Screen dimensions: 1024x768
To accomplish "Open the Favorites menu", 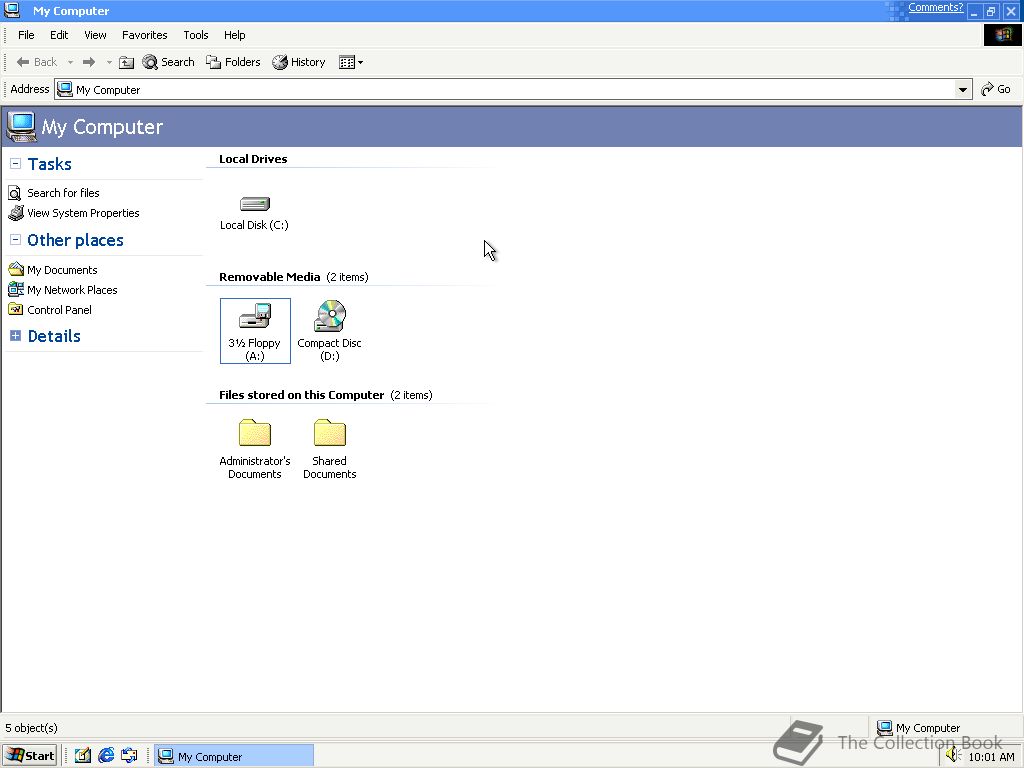I will (x=144, y=35).
